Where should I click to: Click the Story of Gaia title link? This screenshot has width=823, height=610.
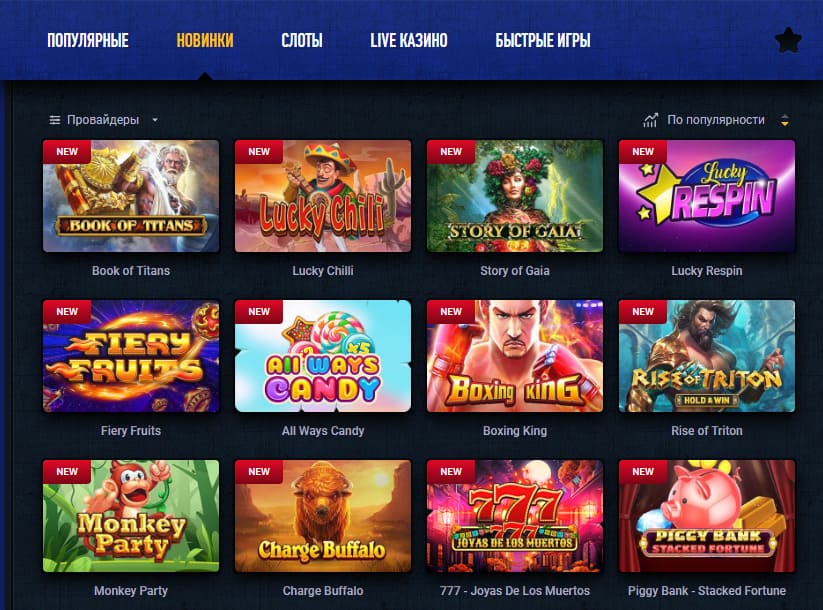[x=515, y=271]
